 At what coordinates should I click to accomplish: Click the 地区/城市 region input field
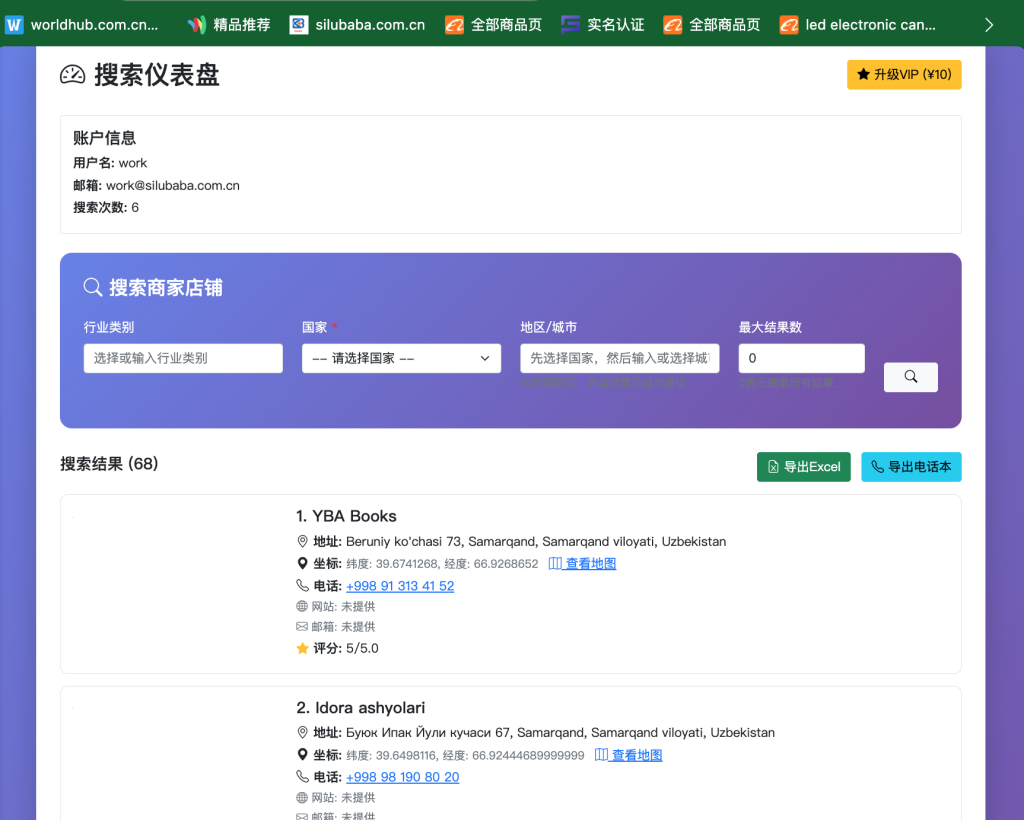(x=619, y=358)
